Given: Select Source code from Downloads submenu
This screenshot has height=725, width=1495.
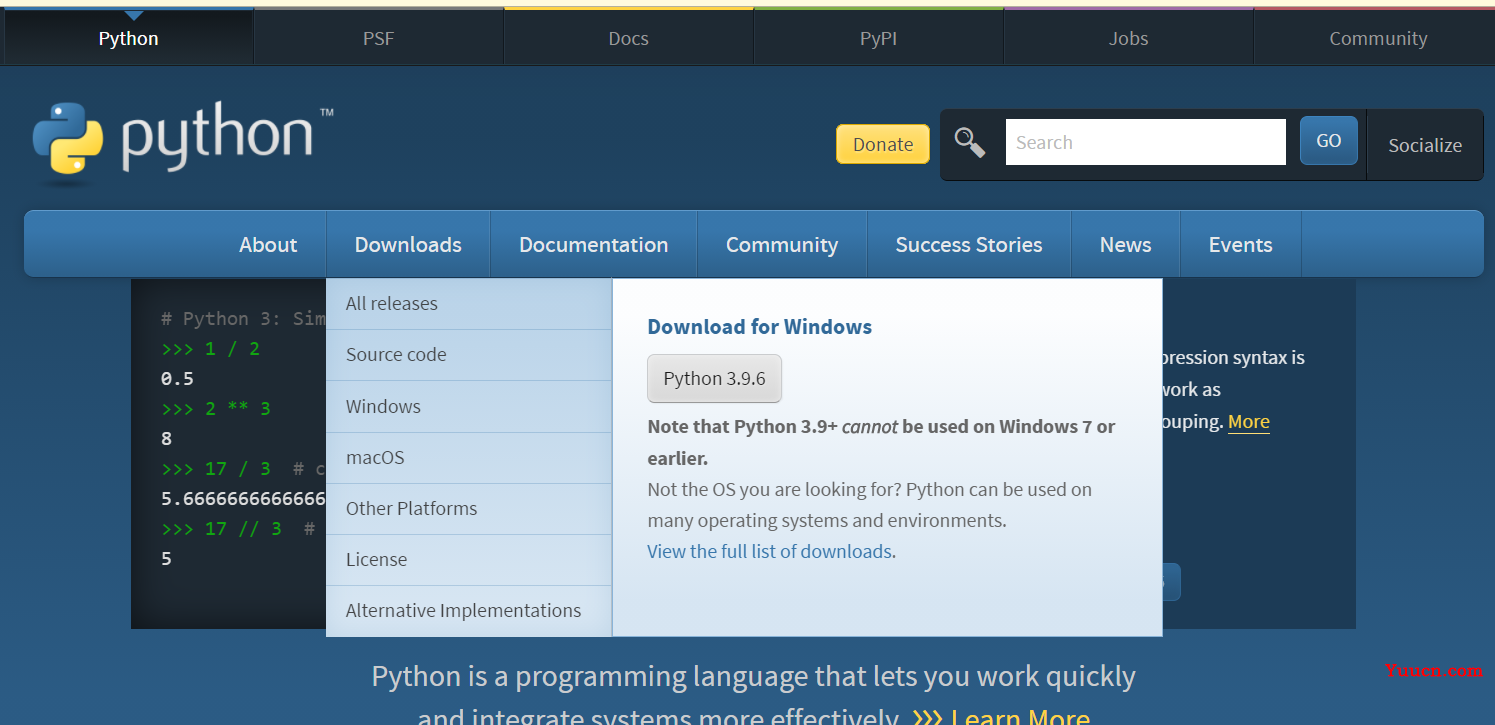Looking at the screenshot, I should (x=469, y=355).
